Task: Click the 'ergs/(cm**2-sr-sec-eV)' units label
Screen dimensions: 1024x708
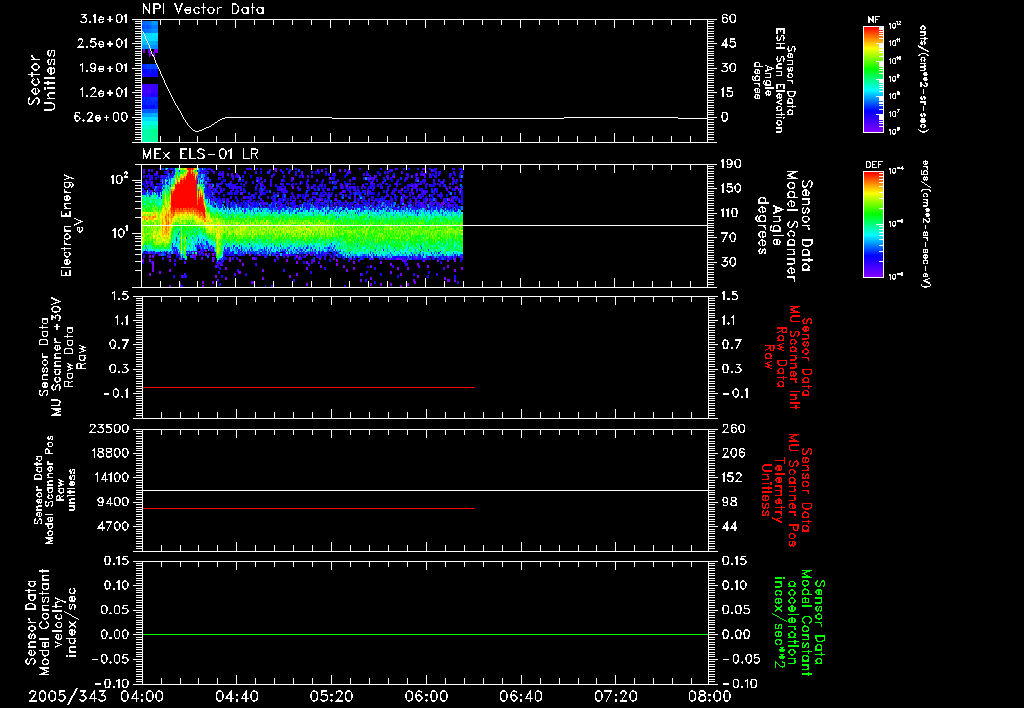Action: [924, 224]
